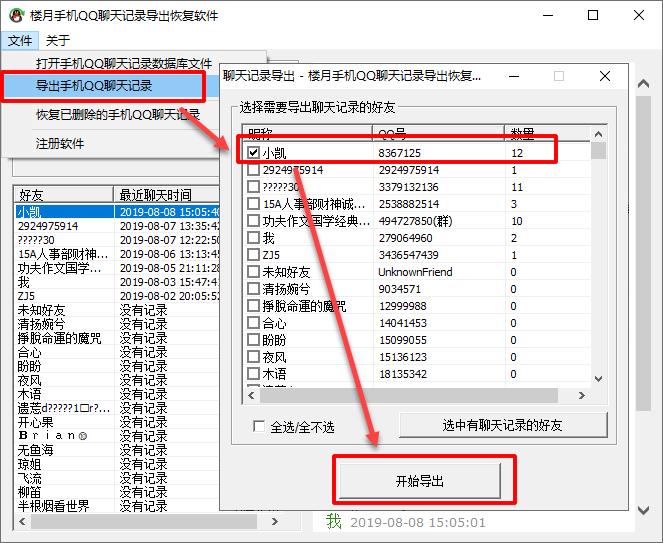
Task: Click main window right scrollbar thumb
Action: tap(644, 253)
